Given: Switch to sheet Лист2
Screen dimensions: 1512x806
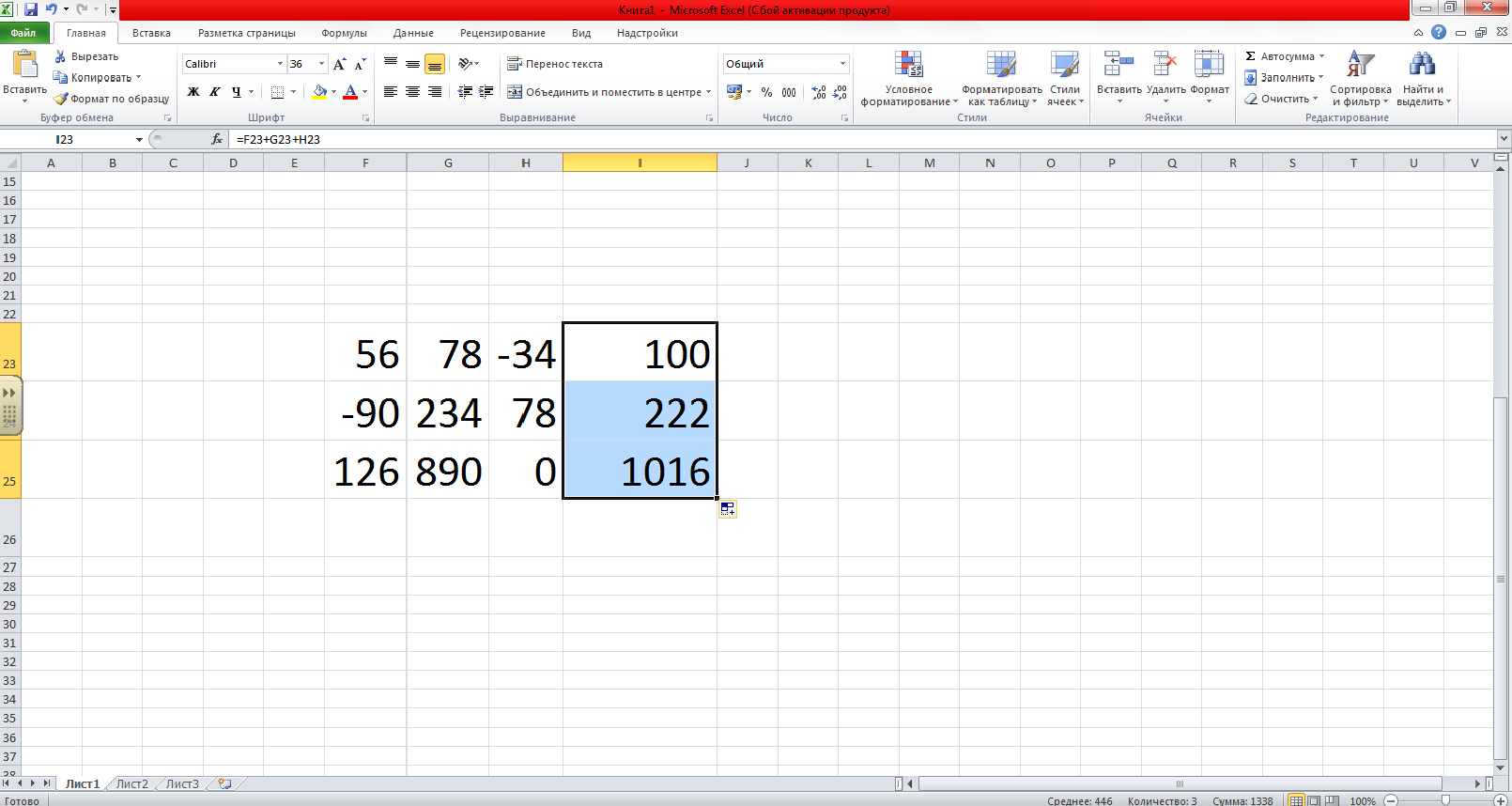Looking at the screenshot, I should tap(132, 783).
